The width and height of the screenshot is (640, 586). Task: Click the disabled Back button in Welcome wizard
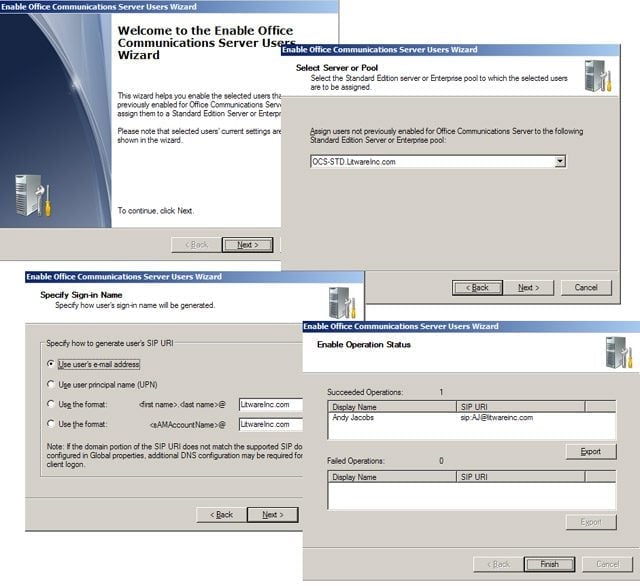pos(196,245)
